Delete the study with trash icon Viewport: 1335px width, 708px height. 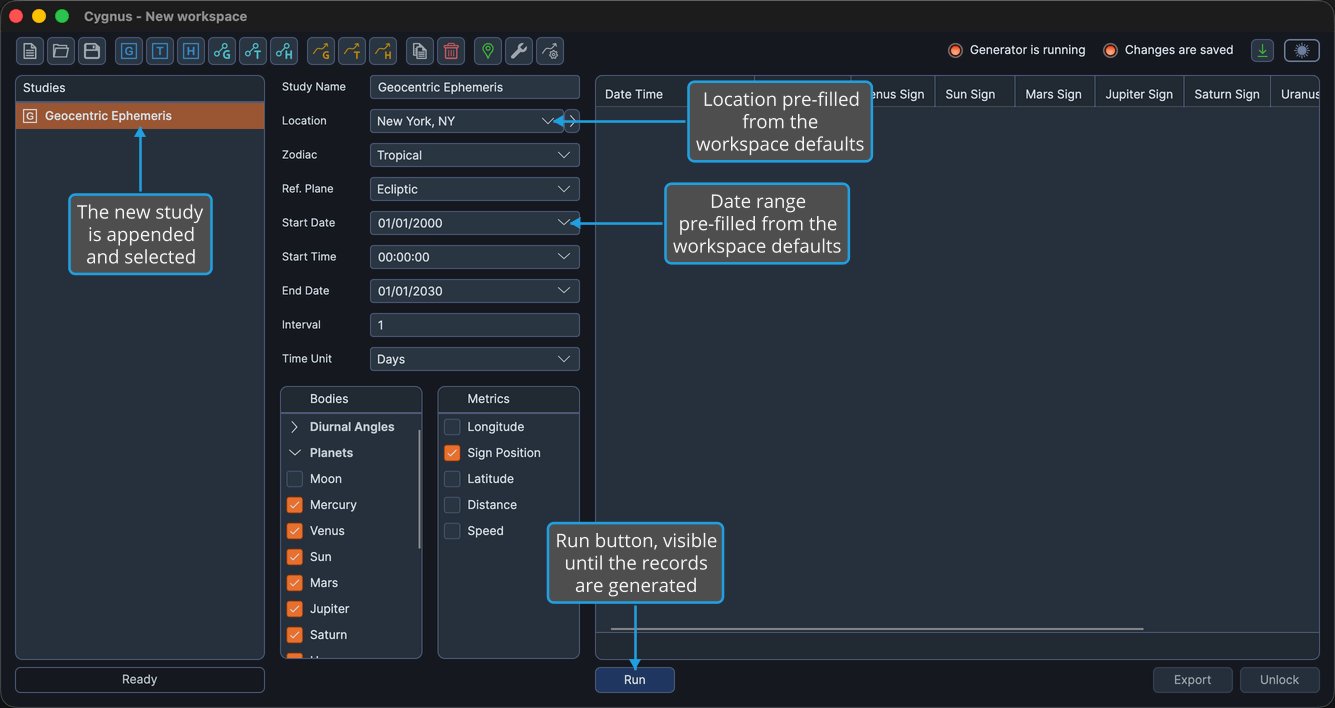tap(451, 51)
